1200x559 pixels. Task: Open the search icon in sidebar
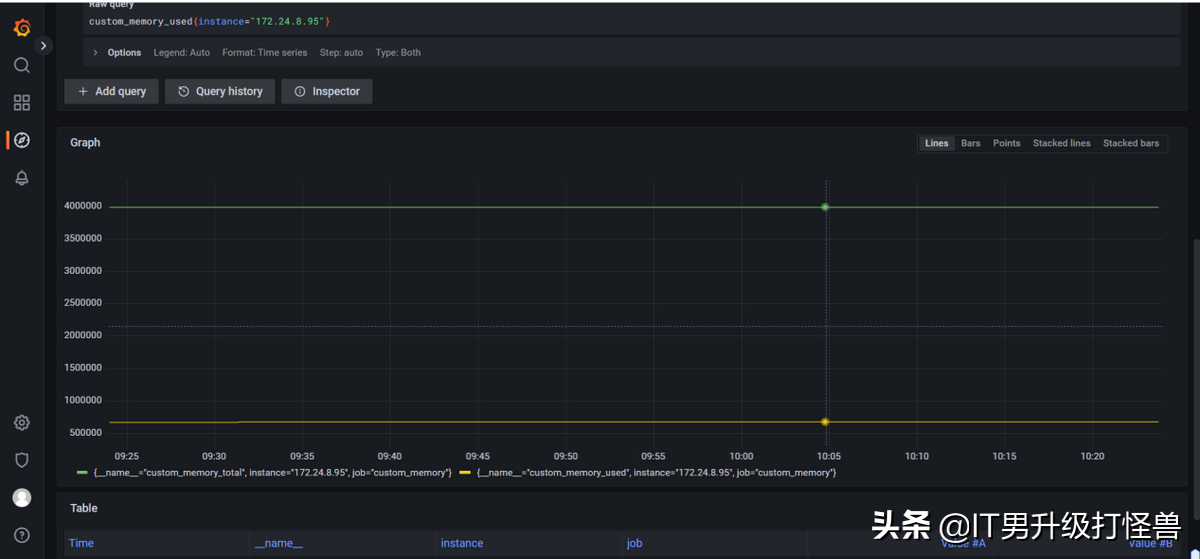coord(22,66)
